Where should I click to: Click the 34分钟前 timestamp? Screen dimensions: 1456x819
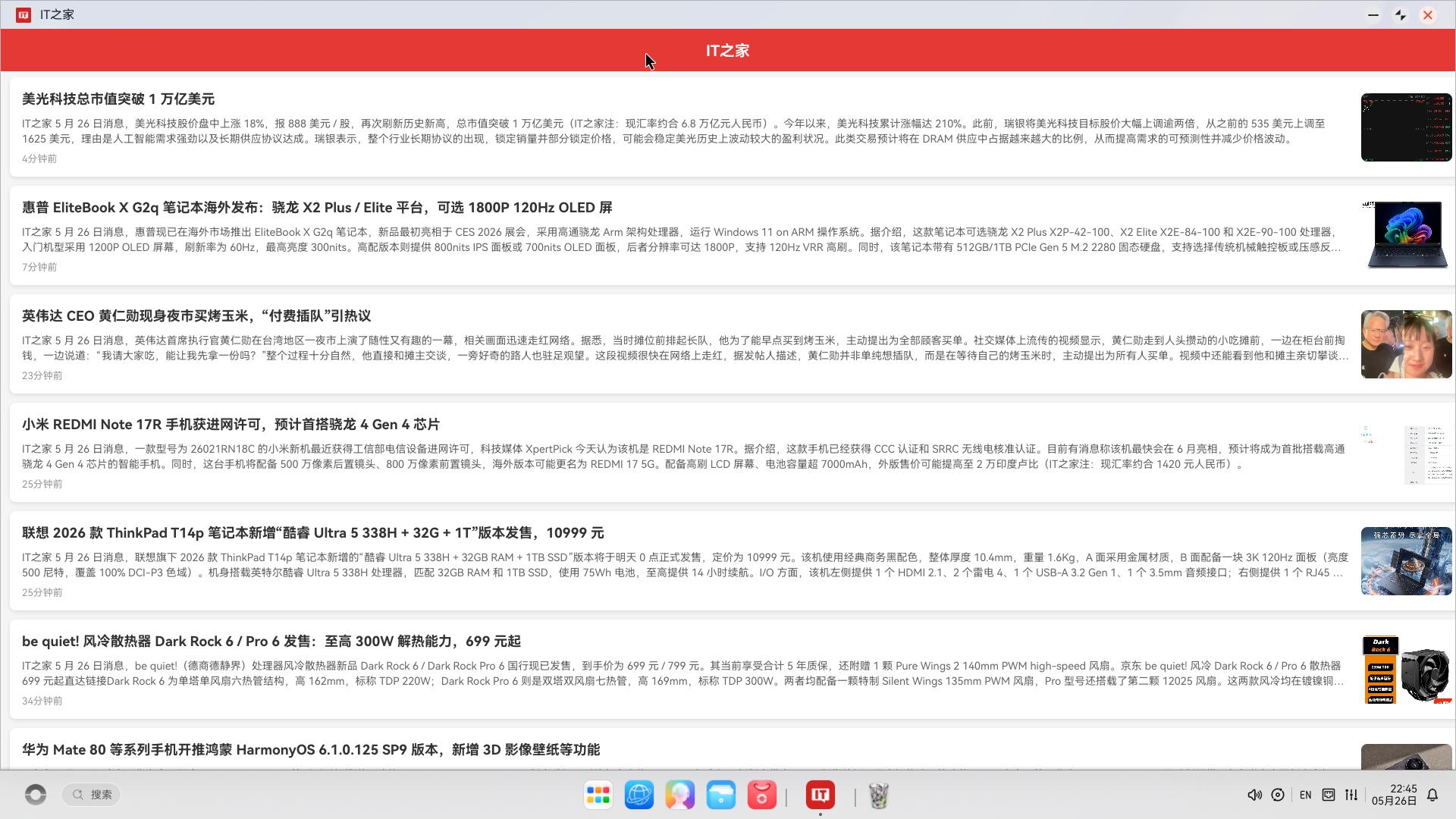pos(42,701)
